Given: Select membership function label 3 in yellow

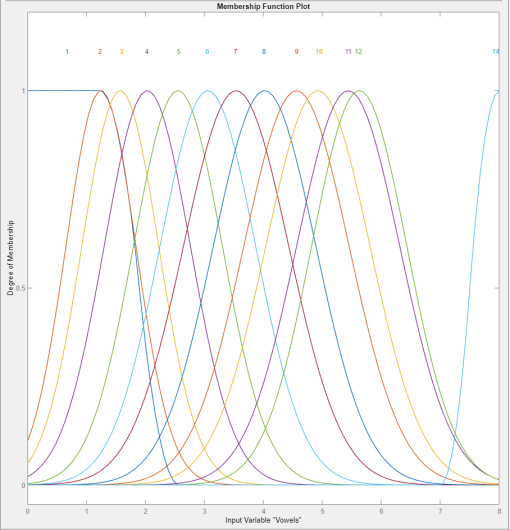Looking at the screenshot, I should pyautogui.click(x=121, y=52).
